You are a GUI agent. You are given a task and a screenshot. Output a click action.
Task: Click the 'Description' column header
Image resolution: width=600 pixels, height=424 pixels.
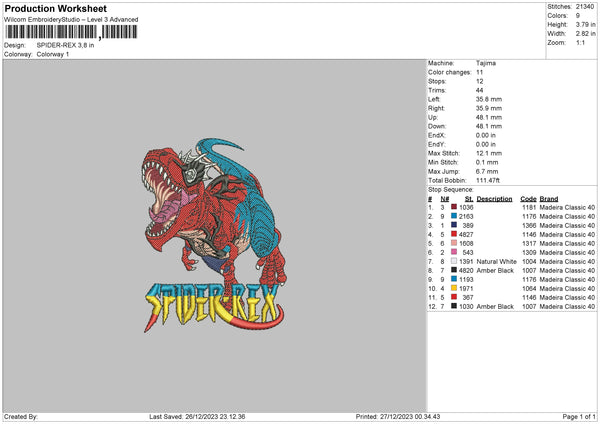pyautogui.click(x=494, y=199)
